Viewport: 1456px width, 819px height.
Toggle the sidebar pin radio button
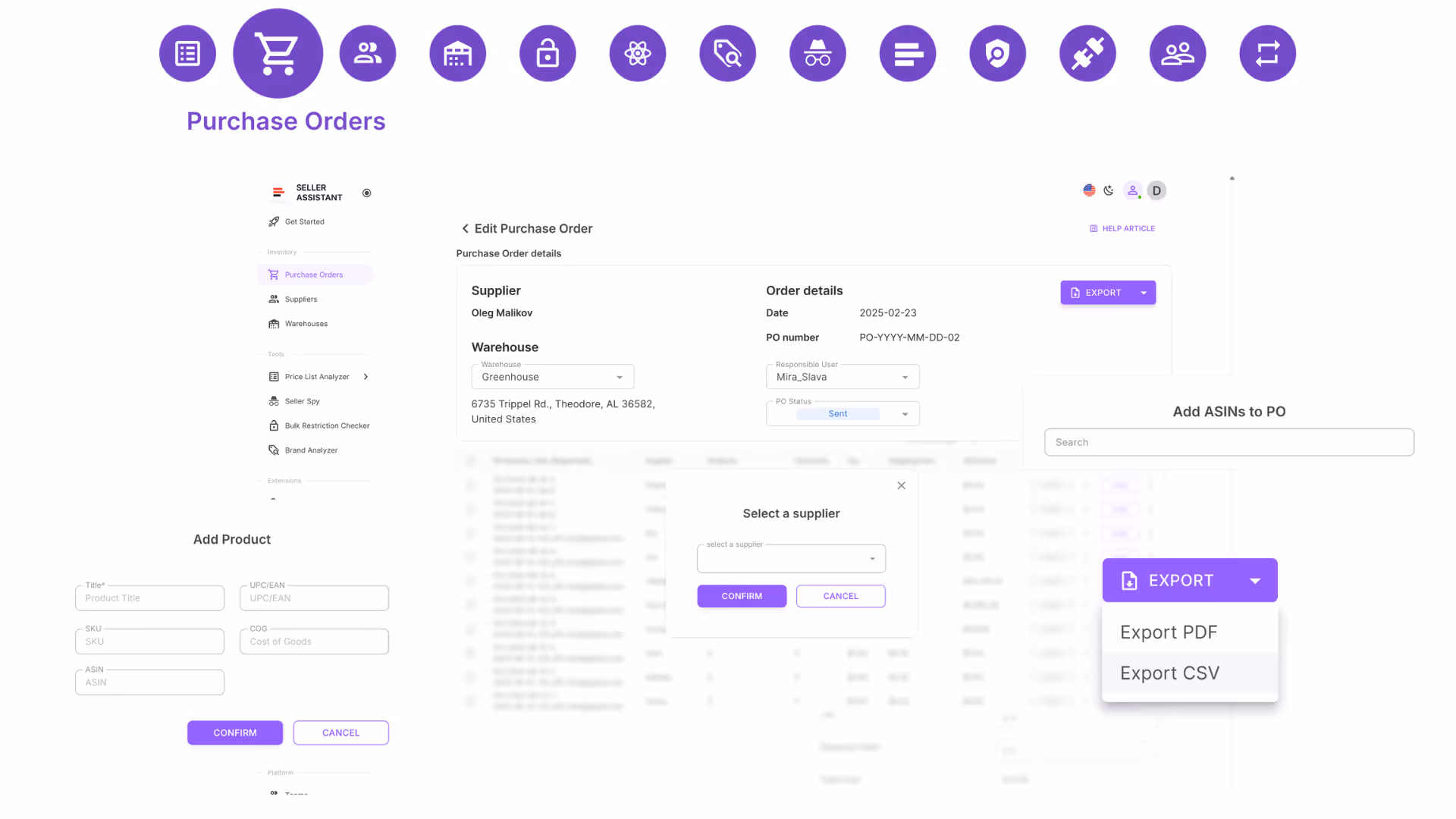[x=367, y=193]
